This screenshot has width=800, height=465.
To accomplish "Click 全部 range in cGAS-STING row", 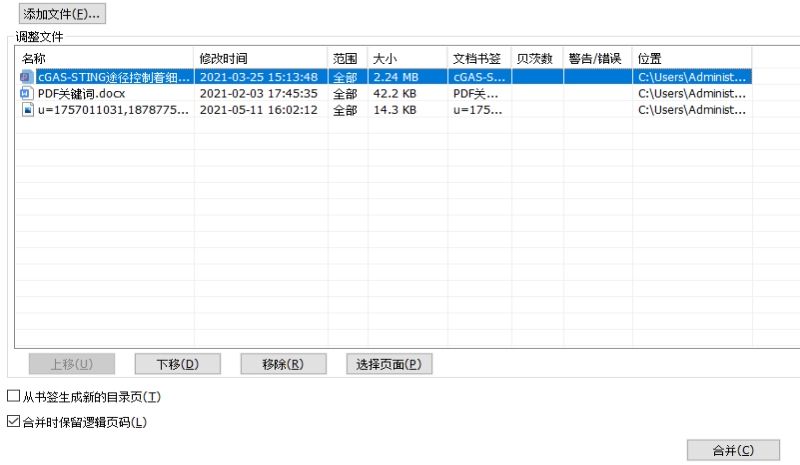I will coord(345,78).
